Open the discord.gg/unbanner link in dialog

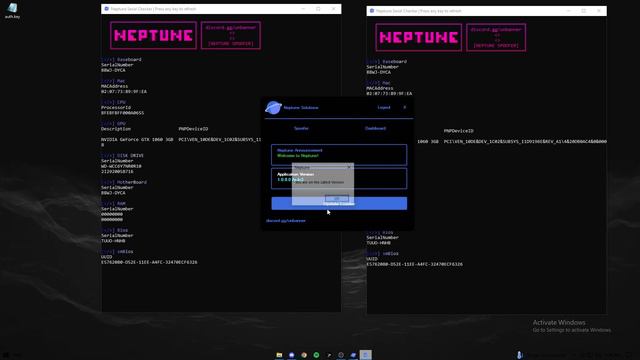[286, 220]
